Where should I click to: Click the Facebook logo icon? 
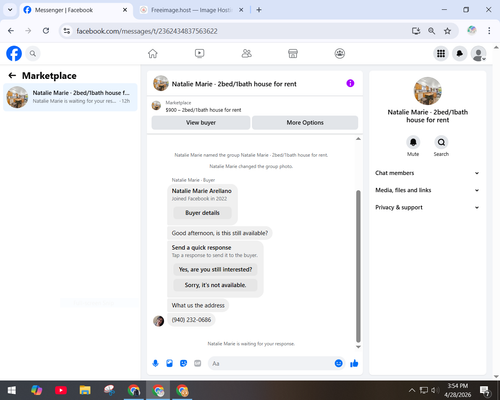(14, 53)
